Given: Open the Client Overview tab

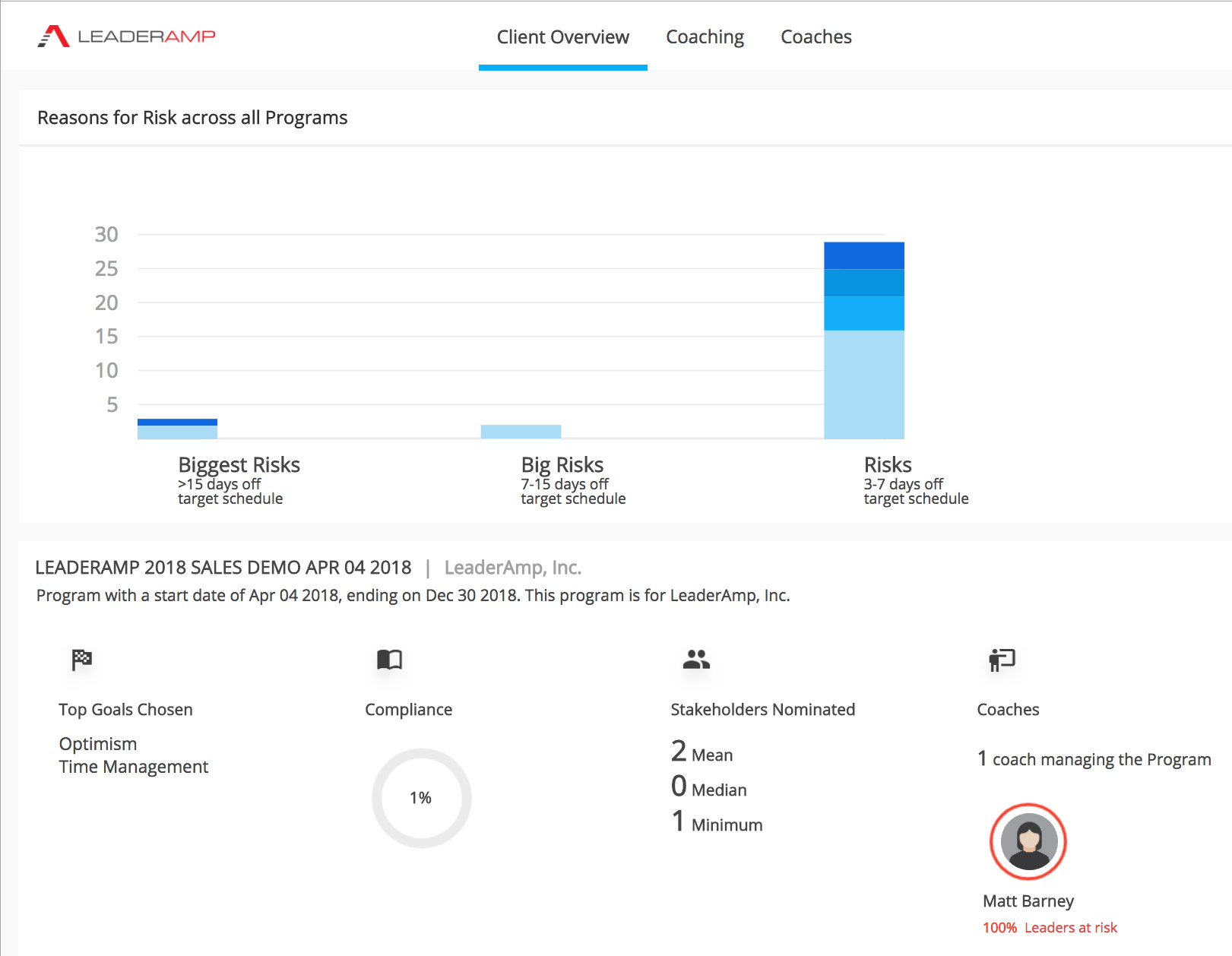Looking at the screenshot, I should click(562, 37).
